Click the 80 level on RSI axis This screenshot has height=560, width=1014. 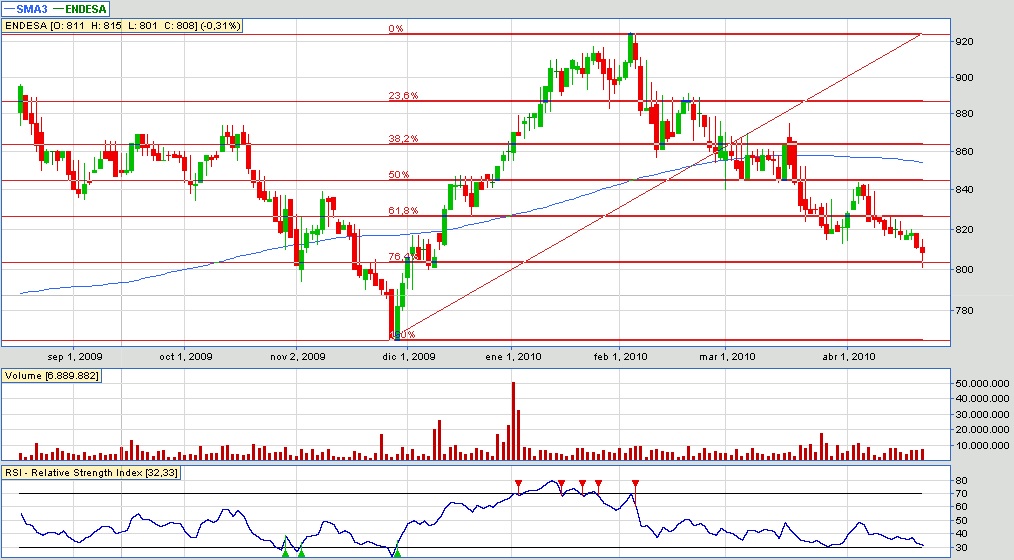pyautogui.click(x=962, y=480)
